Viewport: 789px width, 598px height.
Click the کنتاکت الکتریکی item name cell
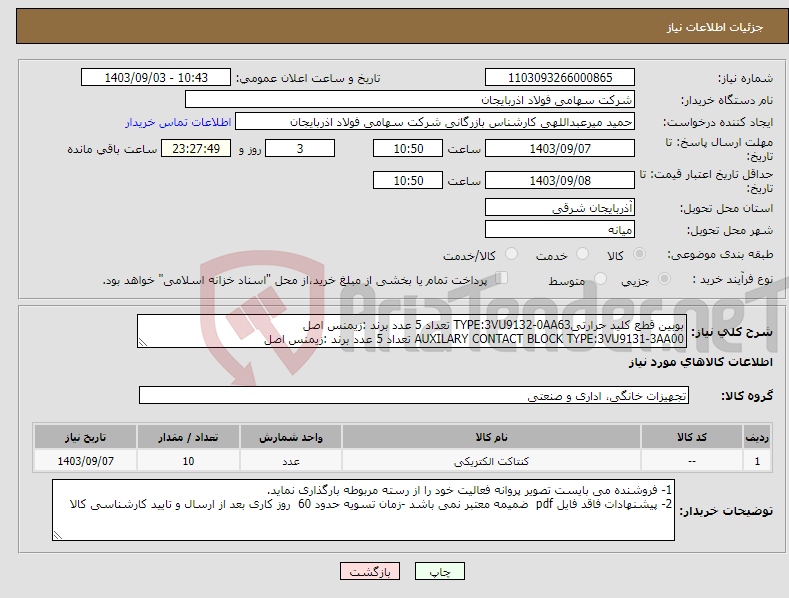491,461
